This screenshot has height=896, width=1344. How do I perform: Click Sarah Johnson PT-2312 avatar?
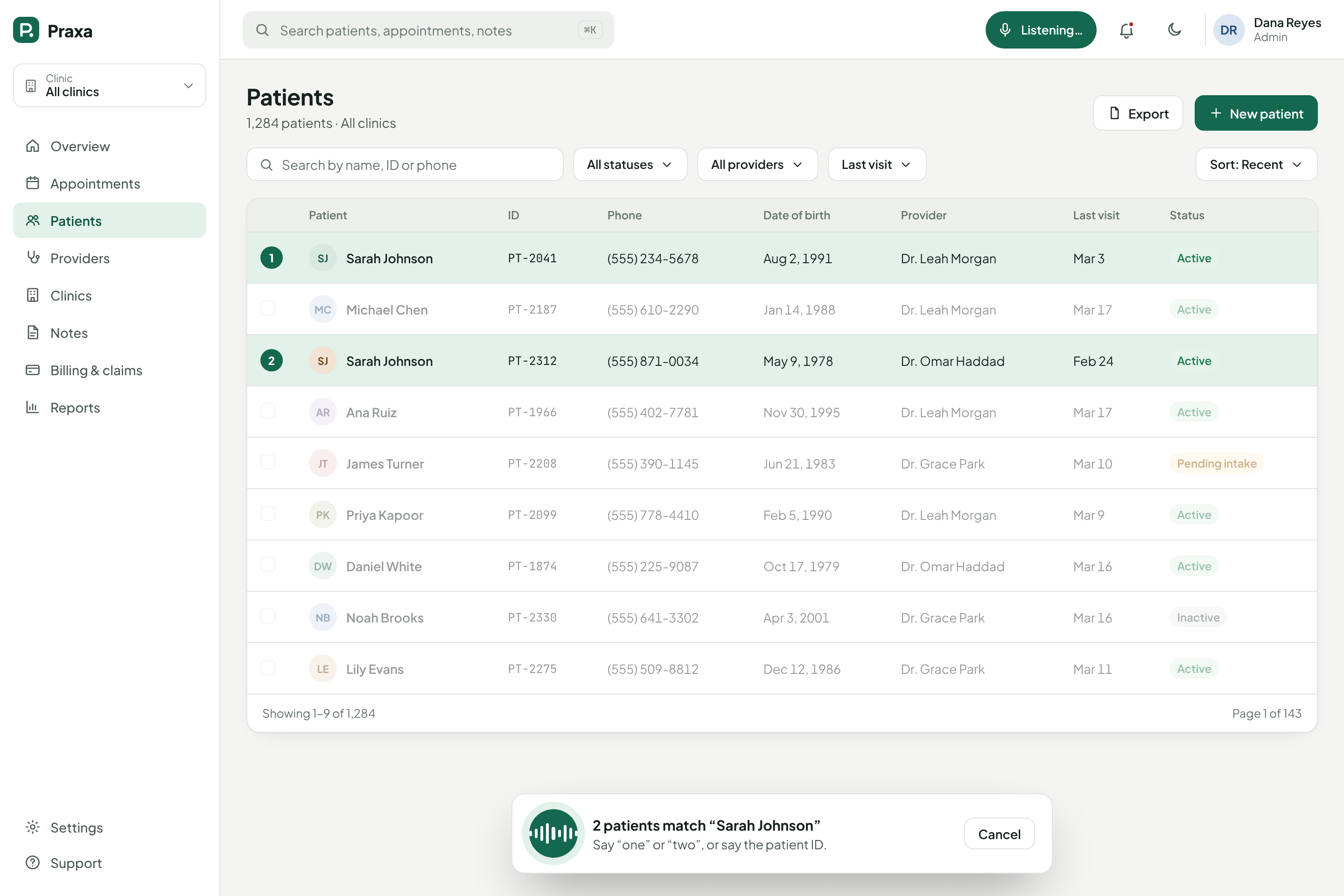click(x=323, y=361)
